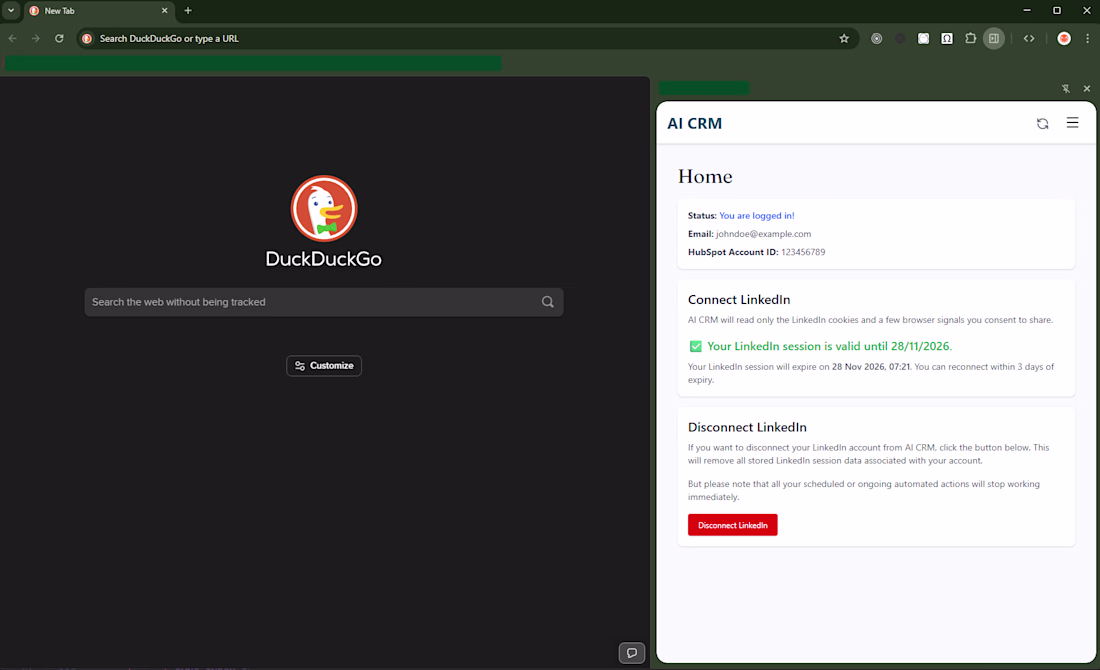The width and height of the screenshot is (1100, 670).
Task: Open a new tab with plus button
Action: (x=187, y=11)
